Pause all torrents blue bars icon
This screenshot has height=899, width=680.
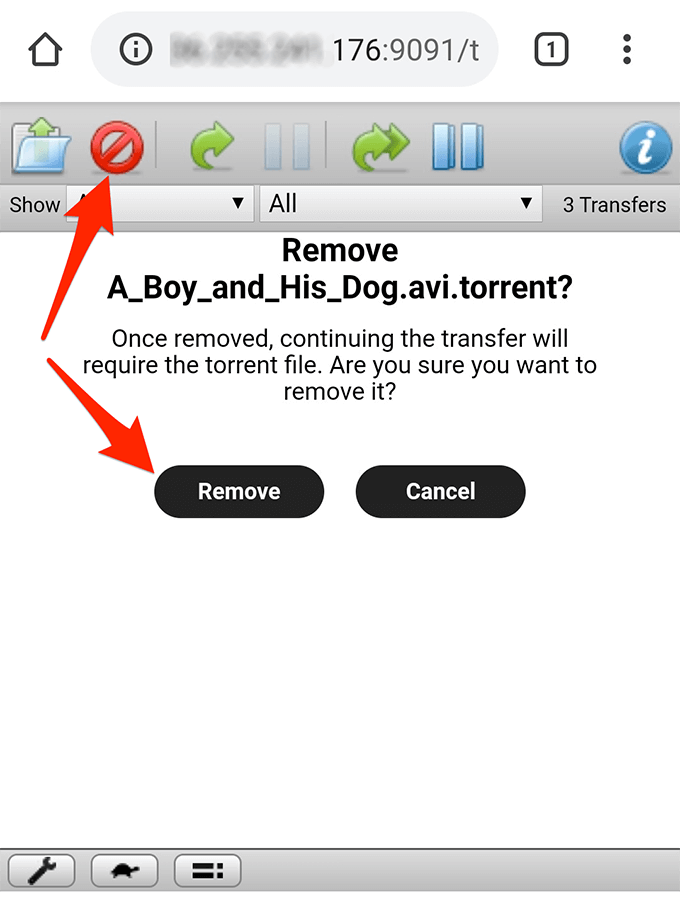(x=458, y=147)
